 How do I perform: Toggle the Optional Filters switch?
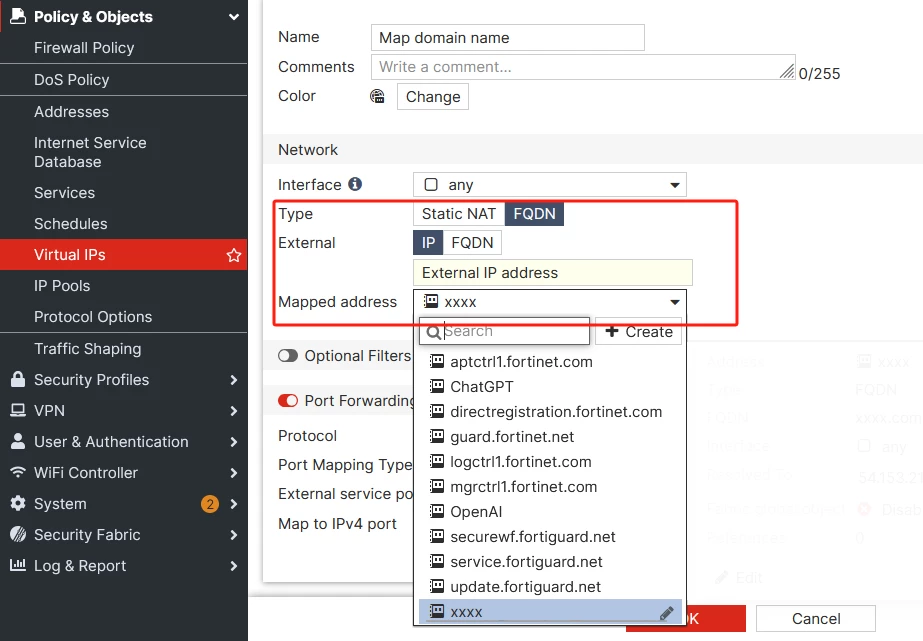(x=288, y=356)
